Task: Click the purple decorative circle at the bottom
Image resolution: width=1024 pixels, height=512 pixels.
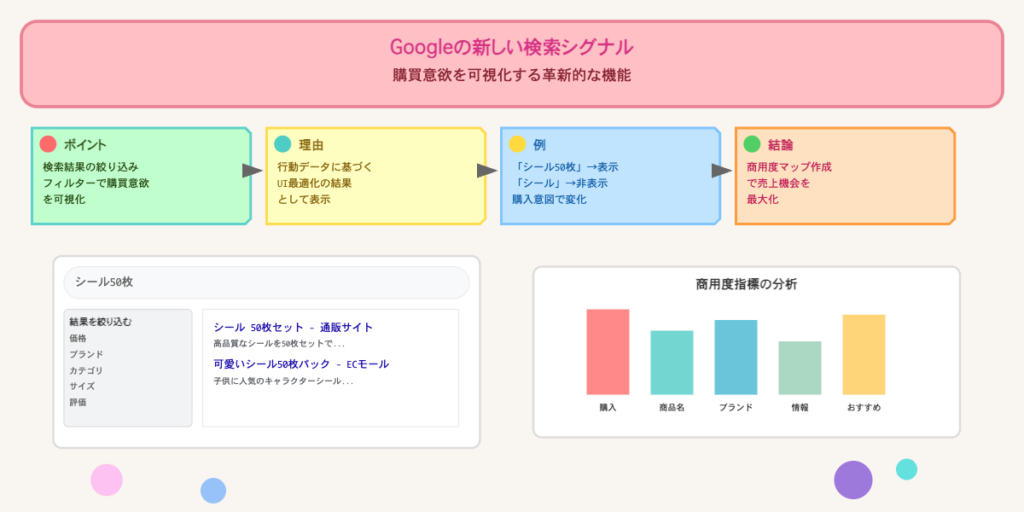Action: [x=853, y=480]
